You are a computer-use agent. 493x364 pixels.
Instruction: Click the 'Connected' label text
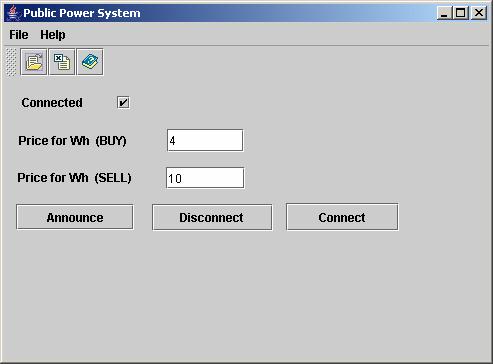coord(52,103)
